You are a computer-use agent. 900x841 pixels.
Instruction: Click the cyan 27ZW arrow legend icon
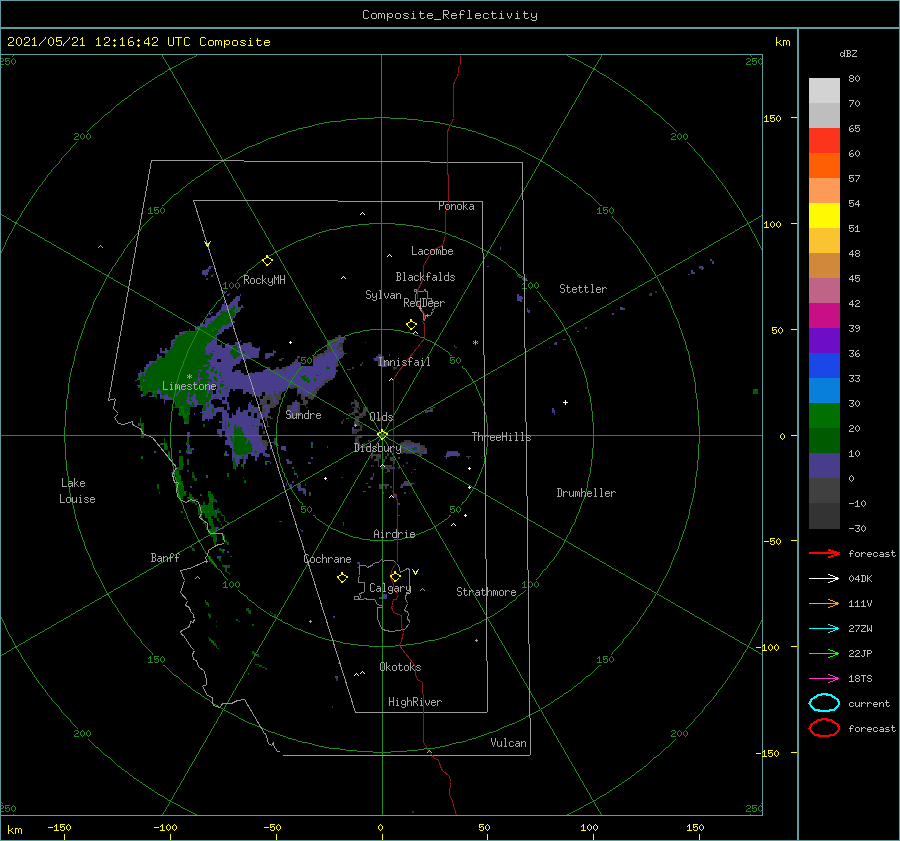pos(824,629)
